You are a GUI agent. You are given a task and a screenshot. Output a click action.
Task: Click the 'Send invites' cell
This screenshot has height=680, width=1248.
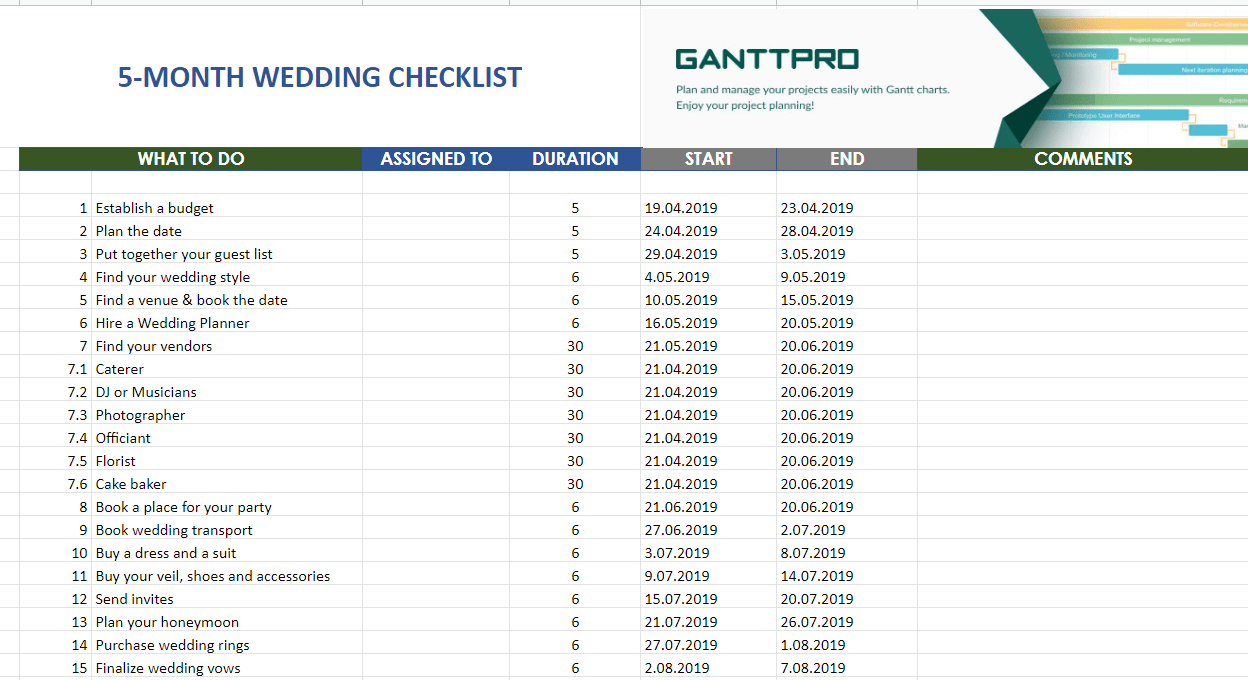pos(227,599)
